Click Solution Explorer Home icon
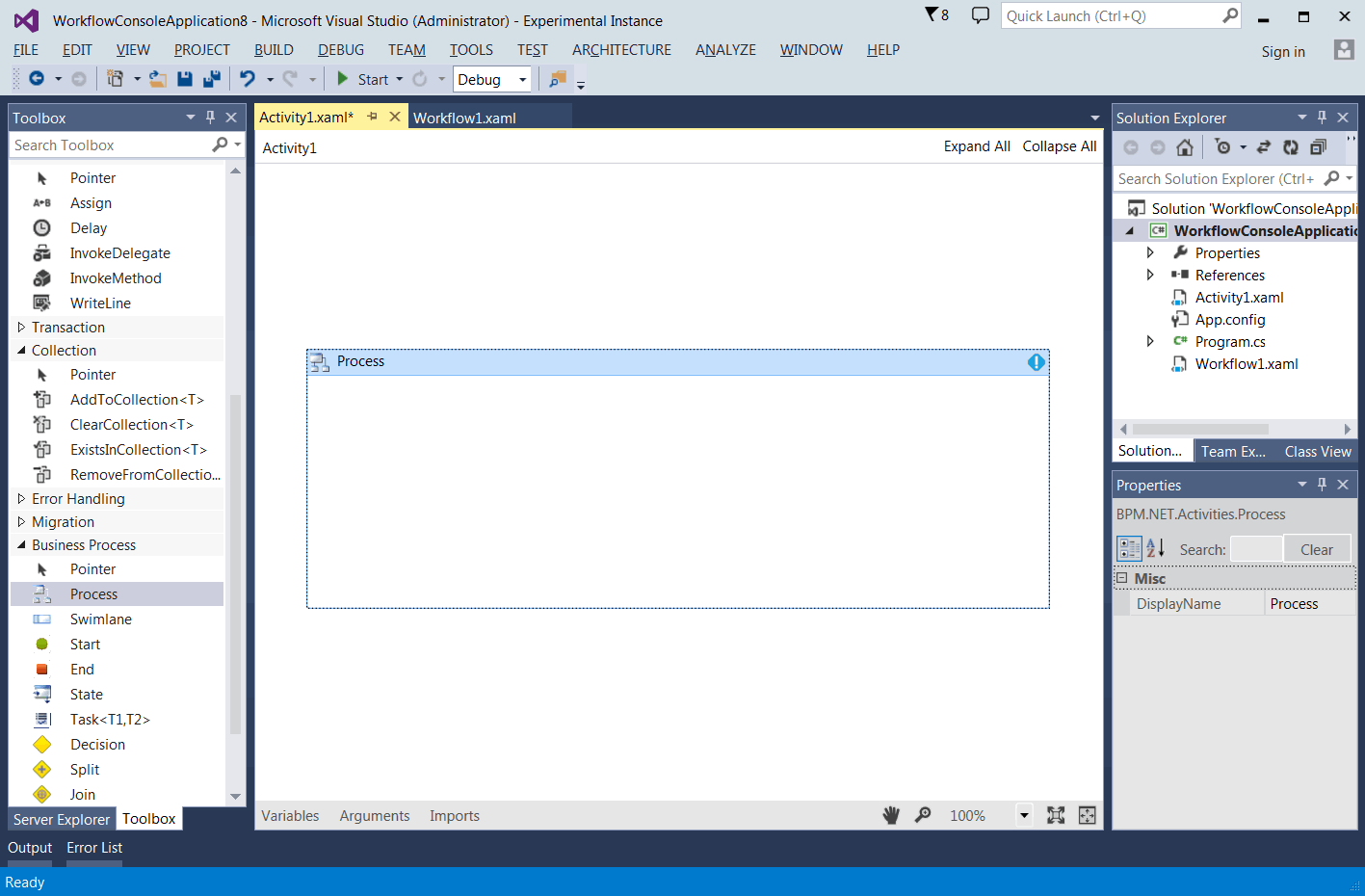This screenshot has width=1365, height=896. point(1185,146)
